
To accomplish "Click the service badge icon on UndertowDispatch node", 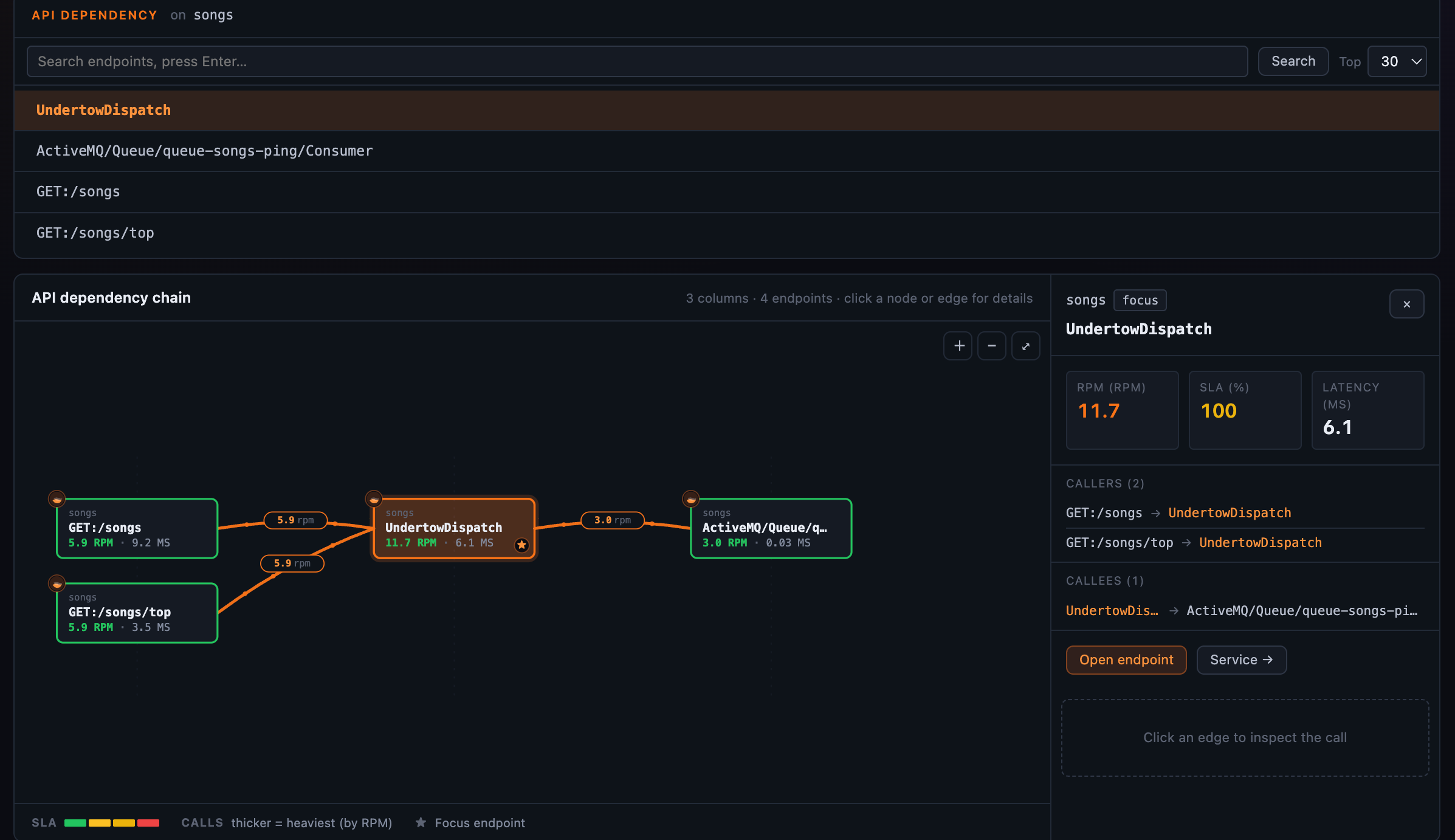I will [374, 499].
